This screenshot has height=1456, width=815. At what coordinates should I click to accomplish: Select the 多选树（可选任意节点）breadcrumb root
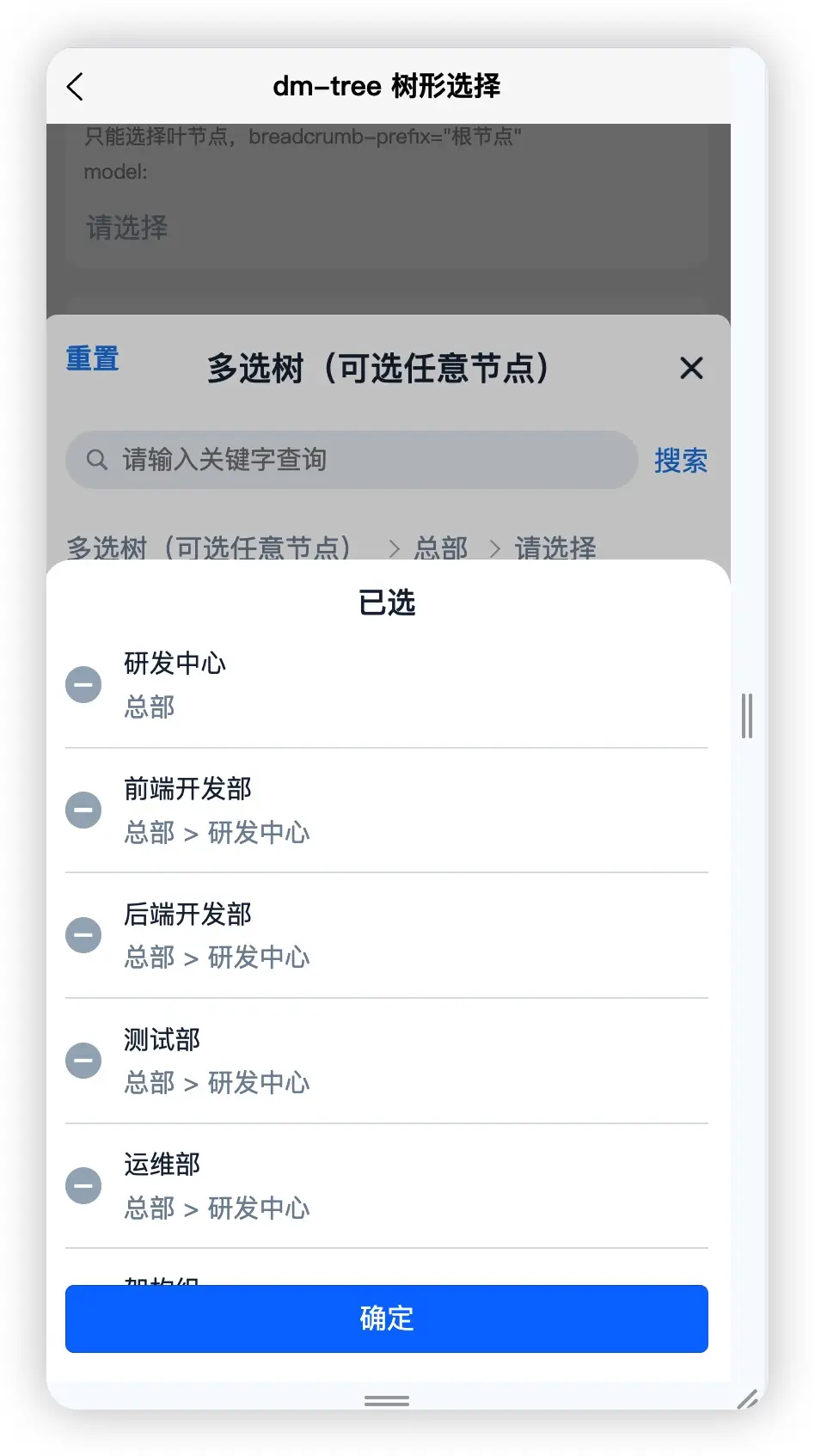(209, 548)
